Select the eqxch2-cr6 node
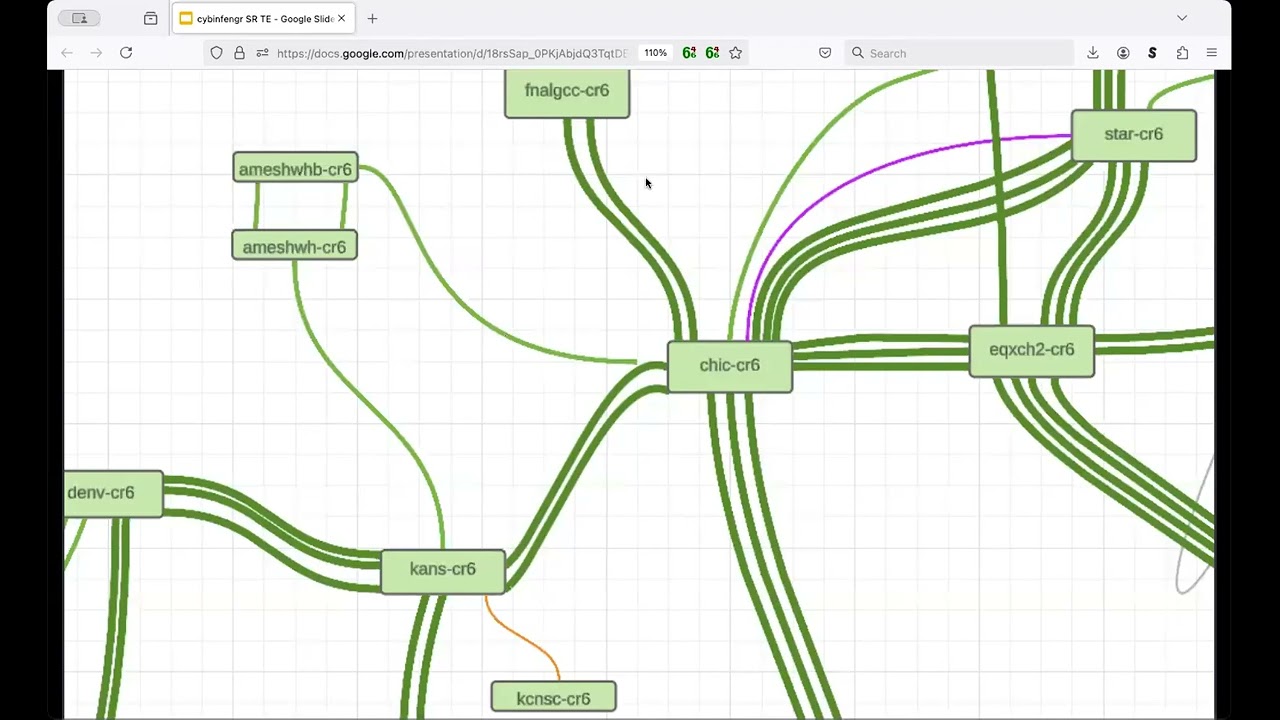 coord(1032,351)
